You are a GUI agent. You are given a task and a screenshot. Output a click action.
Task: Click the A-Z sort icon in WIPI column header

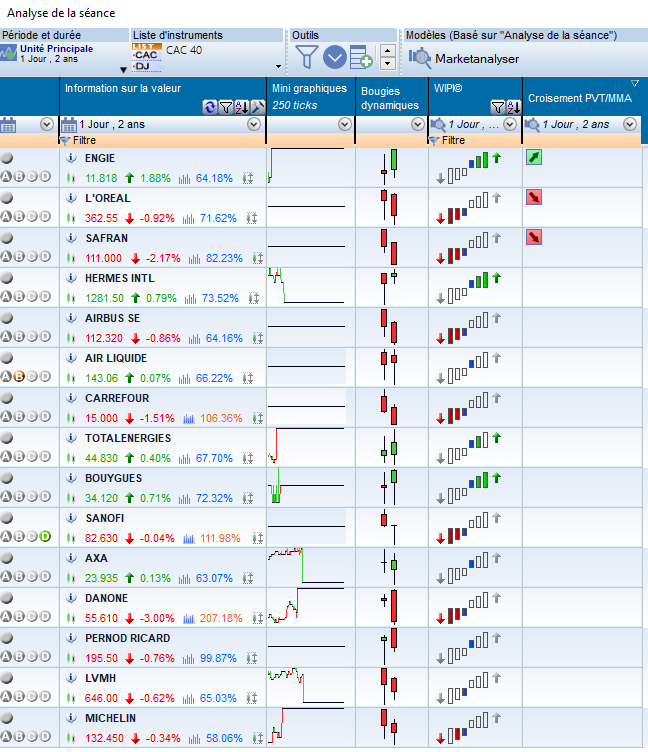[513, 107]
